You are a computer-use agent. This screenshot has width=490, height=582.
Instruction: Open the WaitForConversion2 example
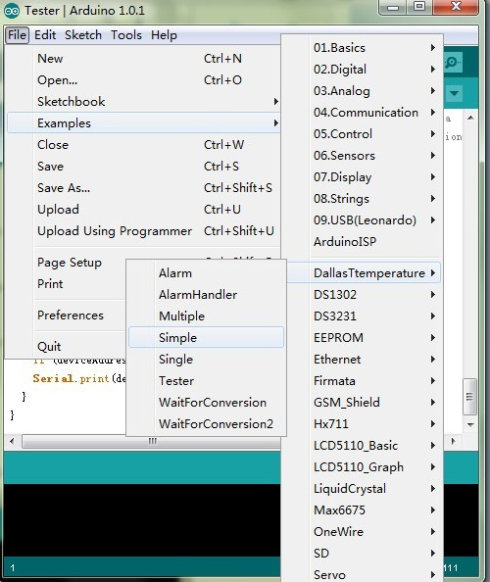(206, 424)
